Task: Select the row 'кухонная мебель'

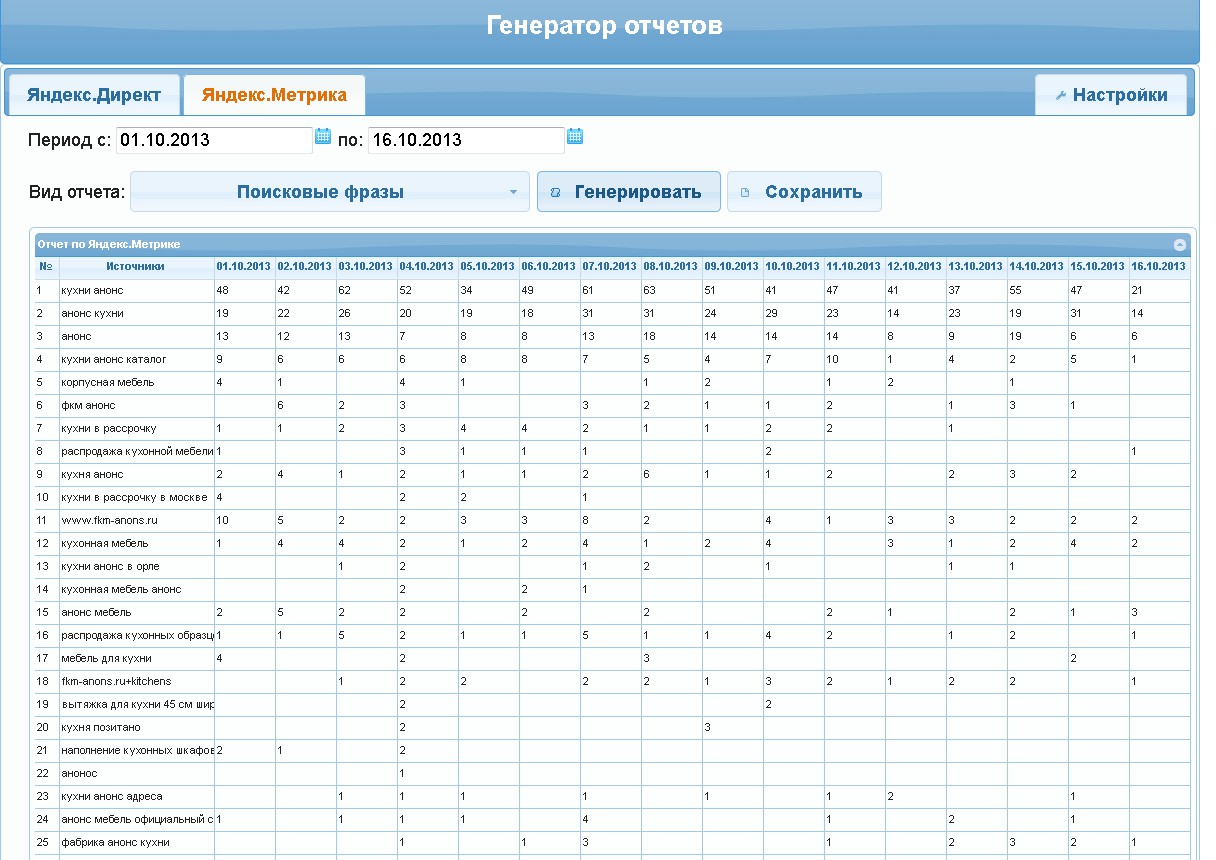Action: point(611,544)
